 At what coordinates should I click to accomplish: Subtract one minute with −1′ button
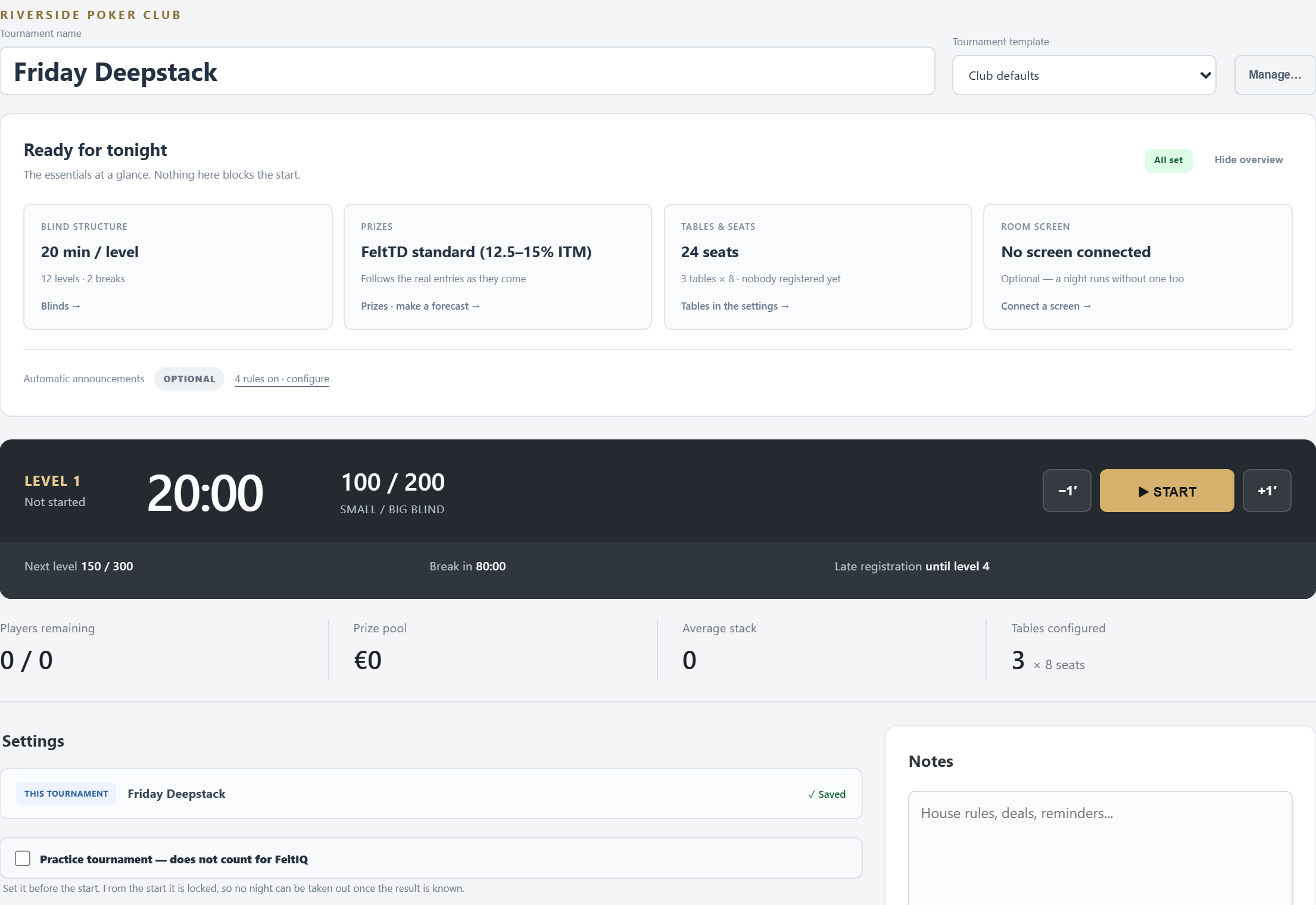pos(1067,491)
